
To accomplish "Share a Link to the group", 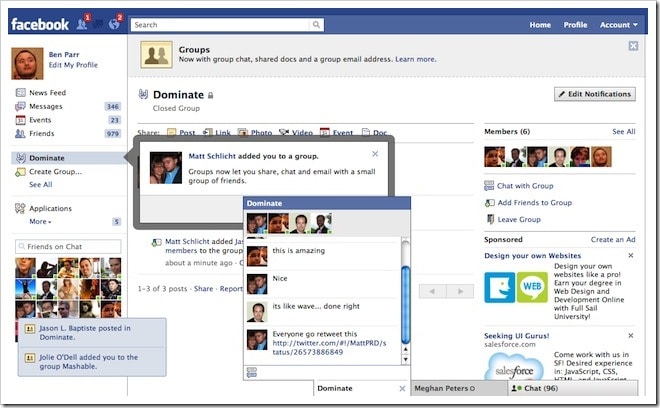I will click(217, 133).
